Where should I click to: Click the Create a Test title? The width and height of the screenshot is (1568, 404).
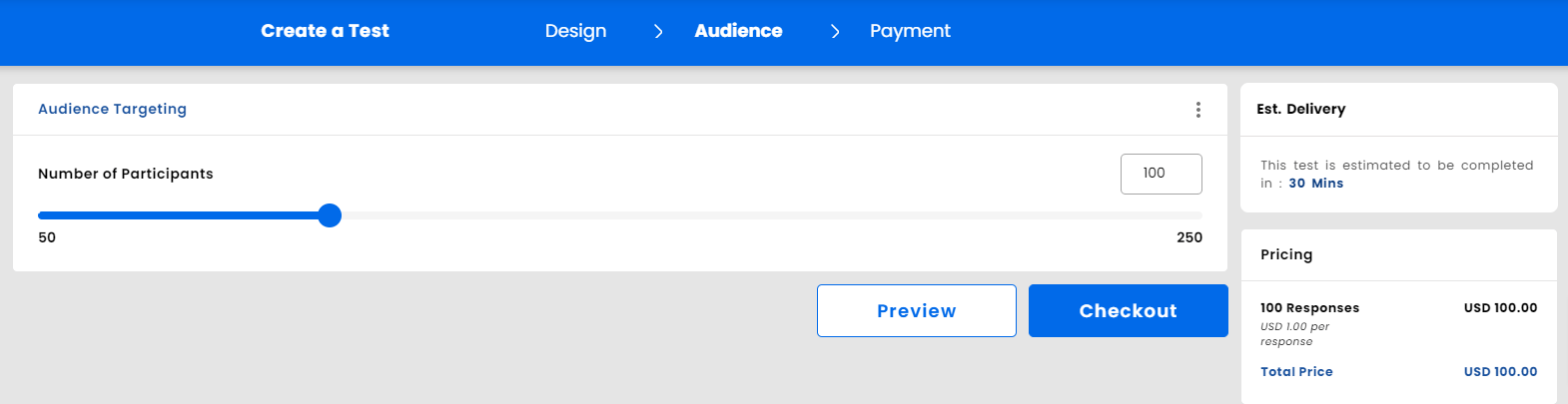pos(325,31)
